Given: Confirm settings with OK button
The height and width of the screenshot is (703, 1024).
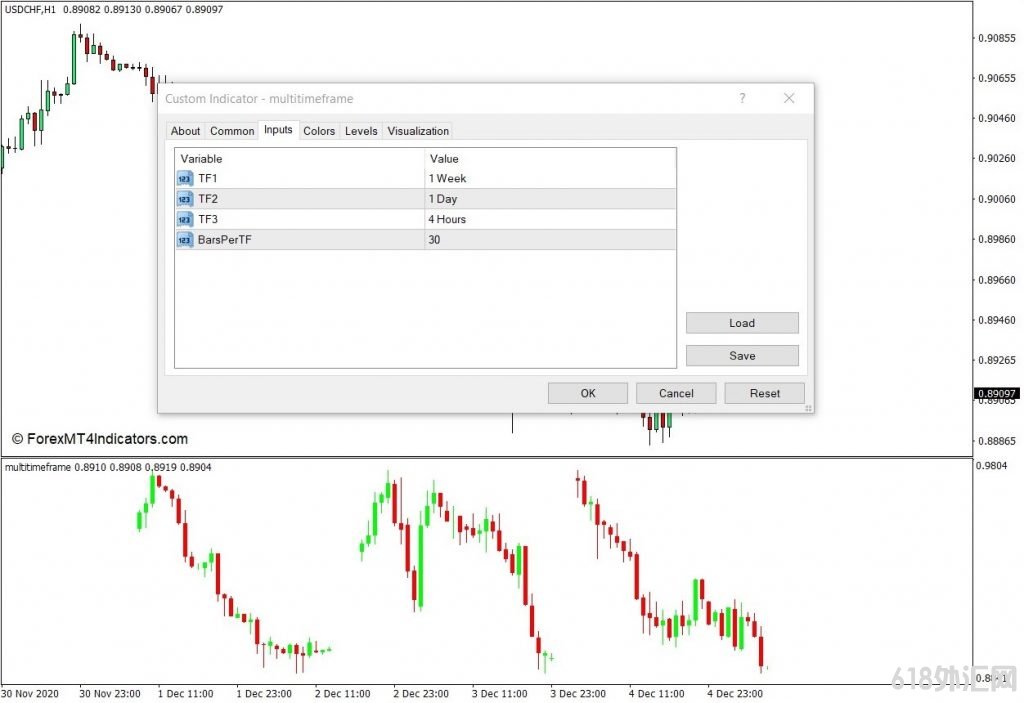Looking at the screenshot, I should [x=588, y=393].
